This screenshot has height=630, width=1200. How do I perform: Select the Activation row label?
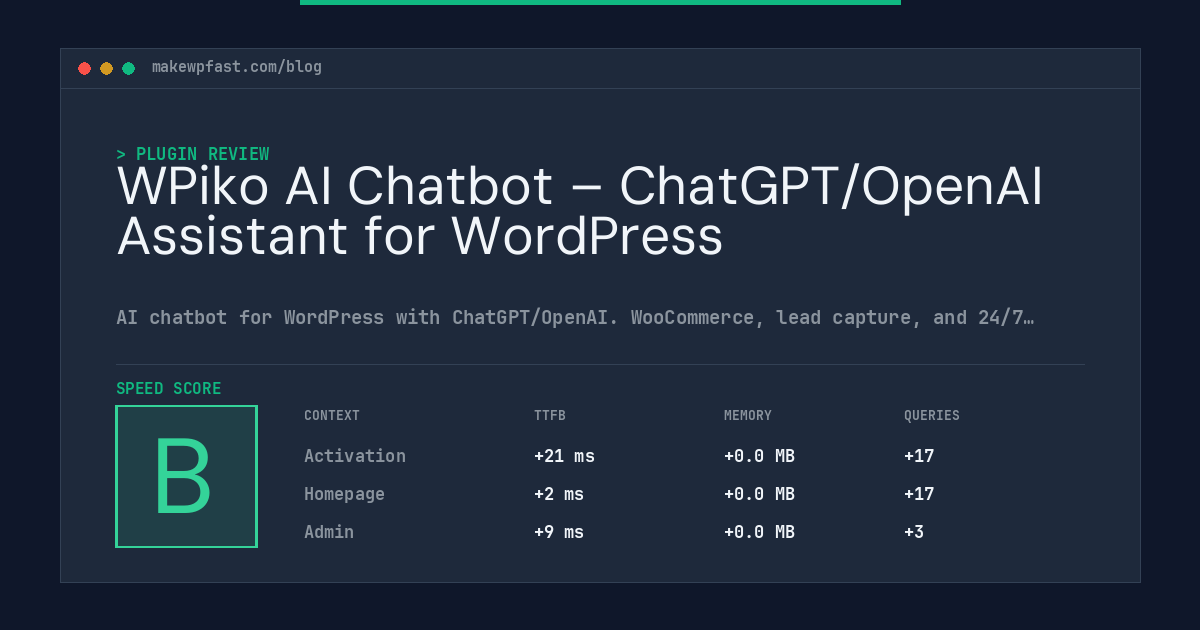point(355,456)
